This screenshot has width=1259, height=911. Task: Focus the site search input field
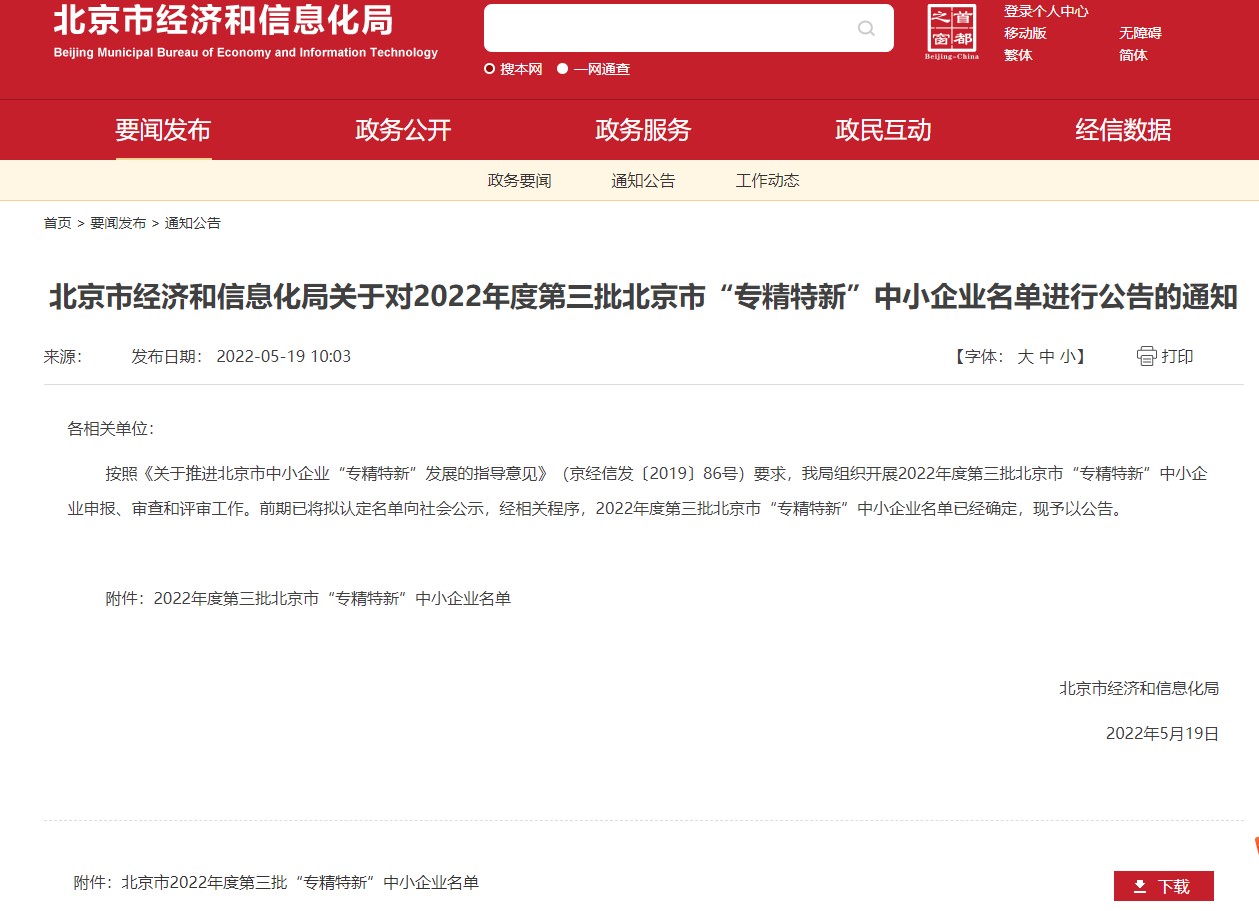click(689, 28)
